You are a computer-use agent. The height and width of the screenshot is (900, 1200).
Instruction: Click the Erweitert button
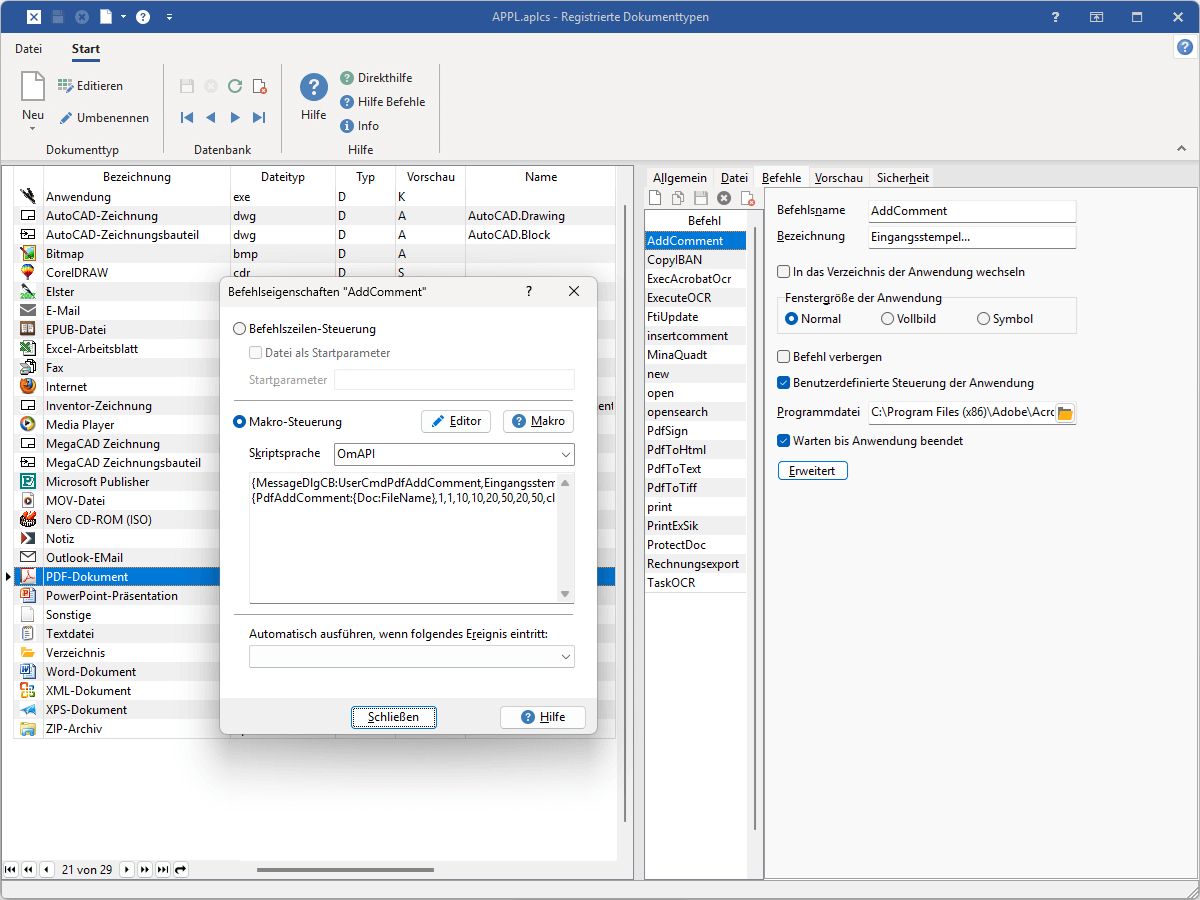812,471
